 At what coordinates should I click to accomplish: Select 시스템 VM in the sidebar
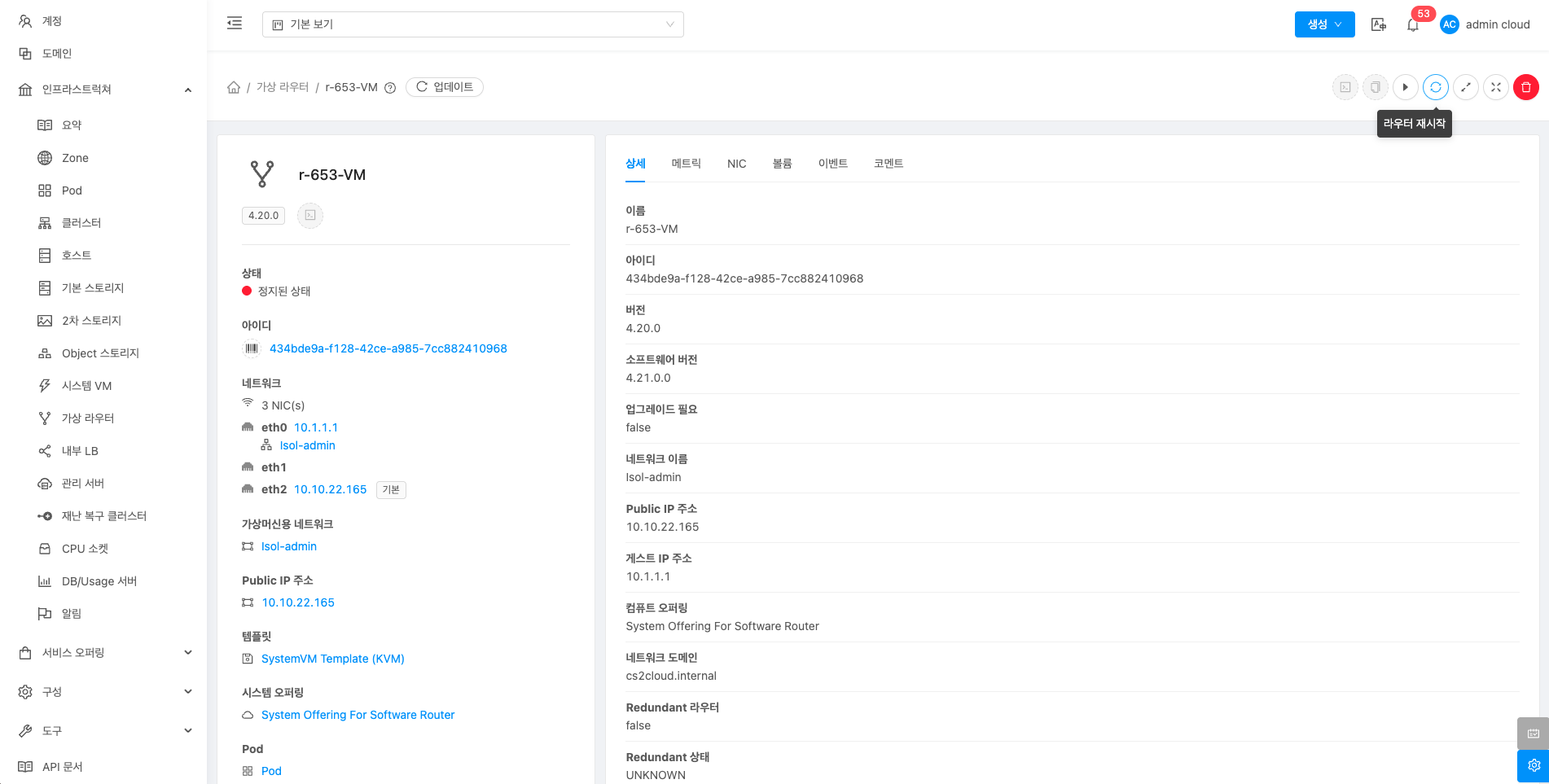[x=86, y=386]
